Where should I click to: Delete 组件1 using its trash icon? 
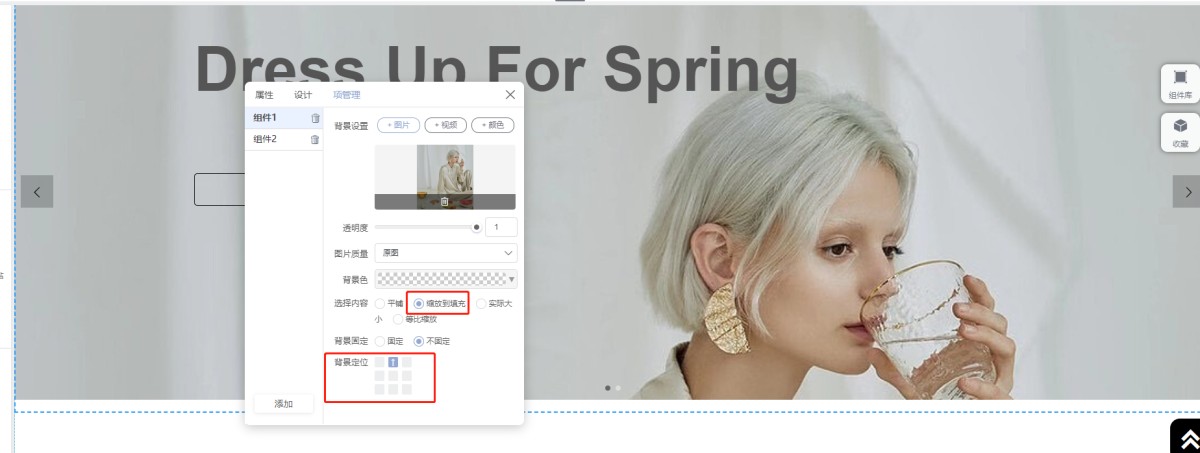pyautogui.click(x=315, y=119)
